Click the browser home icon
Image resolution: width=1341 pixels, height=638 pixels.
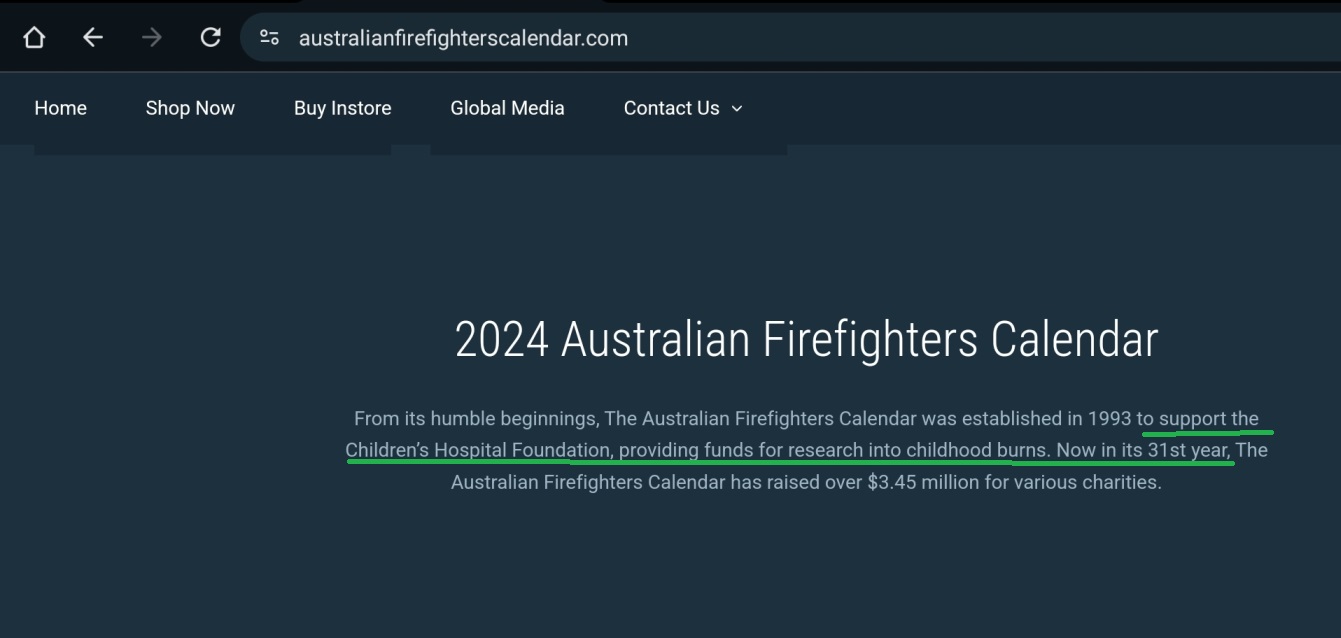34,38
